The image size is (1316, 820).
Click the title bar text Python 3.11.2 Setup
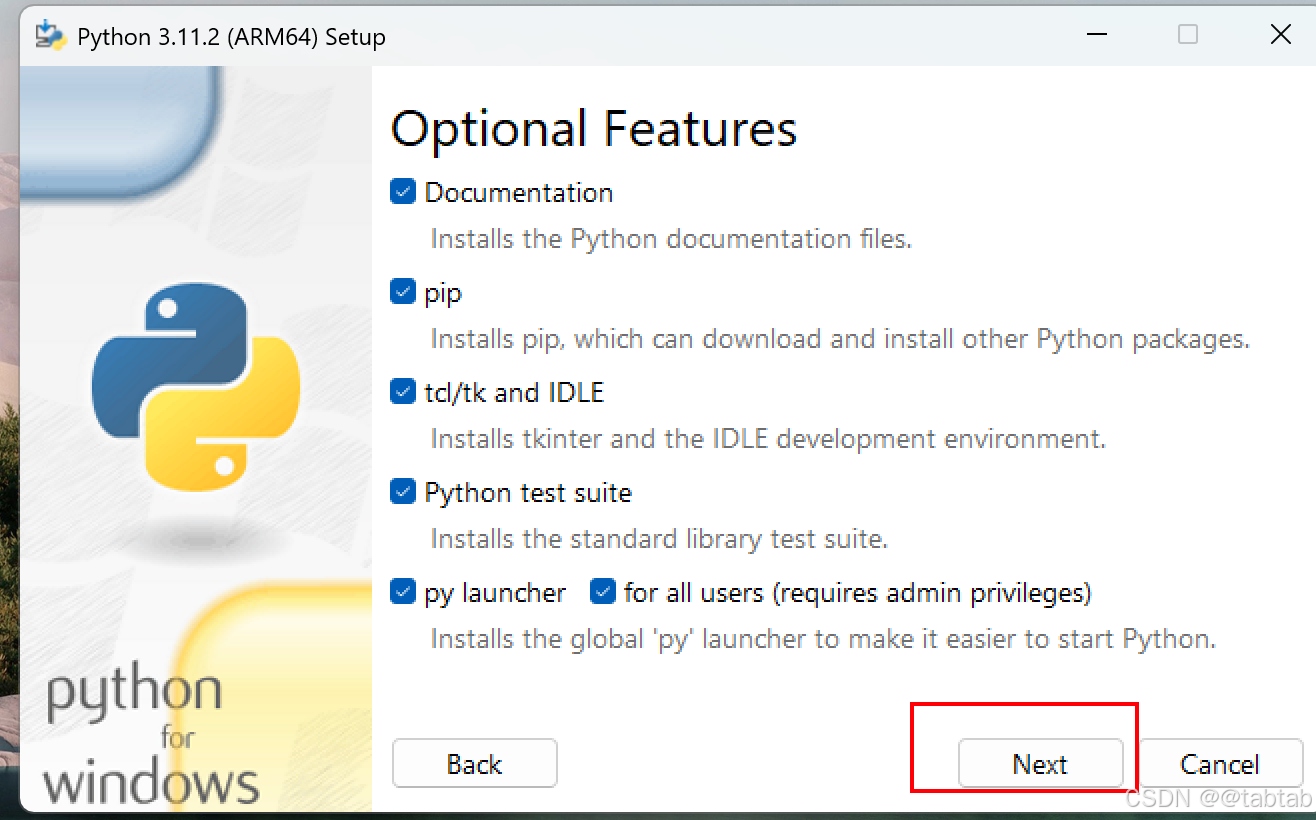[231, 37]
